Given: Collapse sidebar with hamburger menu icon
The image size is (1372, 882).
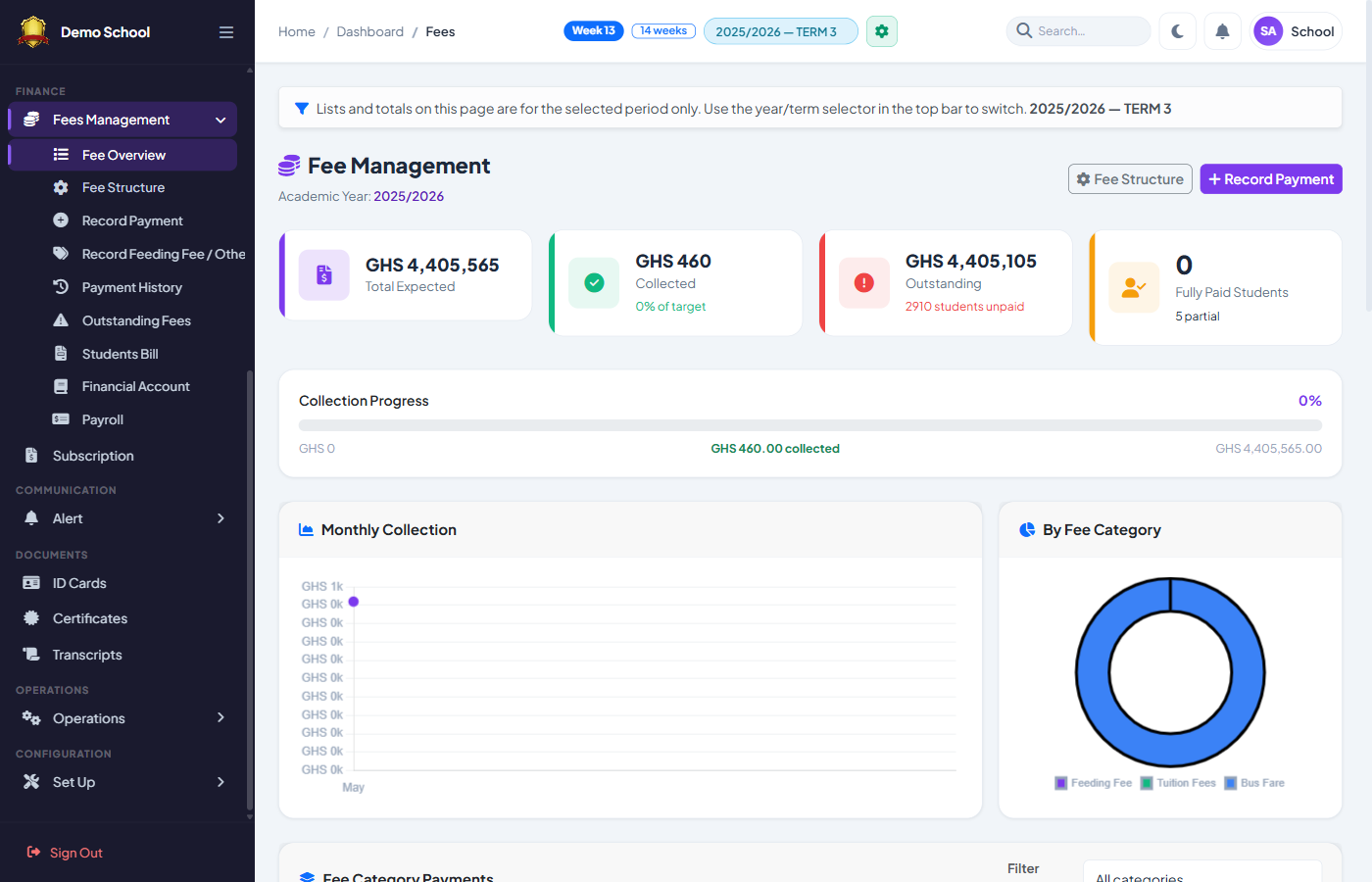Looking at the screenshot, I should click(x=226, y=32).
